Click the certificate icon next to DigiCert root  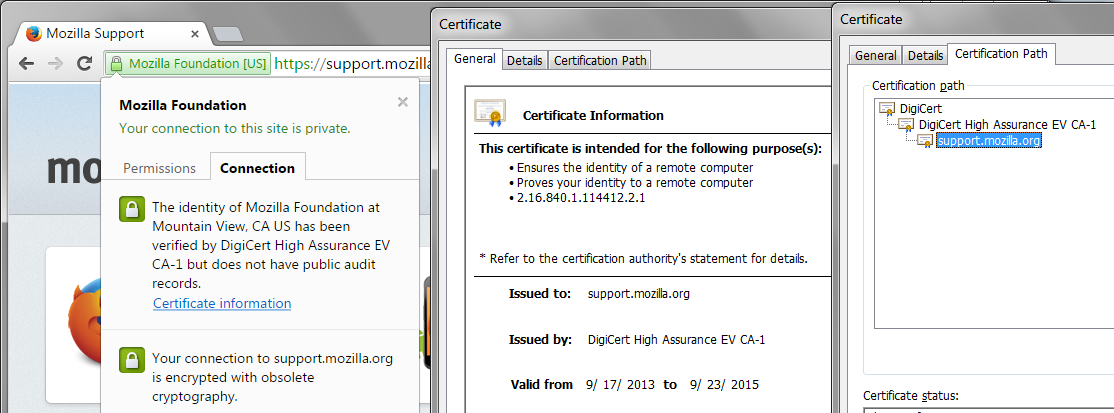(887, 109)
